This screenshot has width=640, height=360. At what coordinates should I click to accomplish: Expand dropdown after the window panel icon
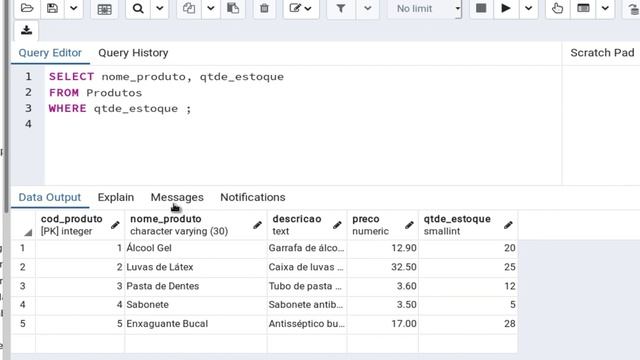(605, 8)
